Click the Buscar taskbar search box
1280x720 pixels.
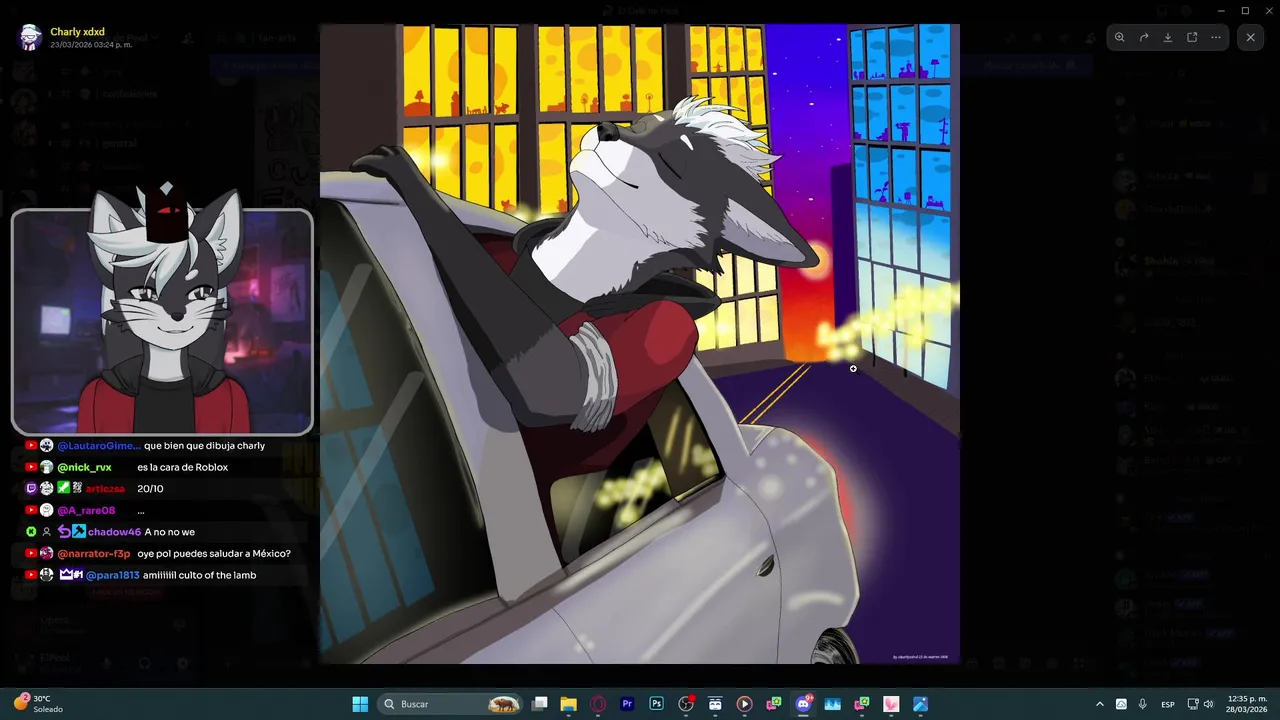(450, 704)
